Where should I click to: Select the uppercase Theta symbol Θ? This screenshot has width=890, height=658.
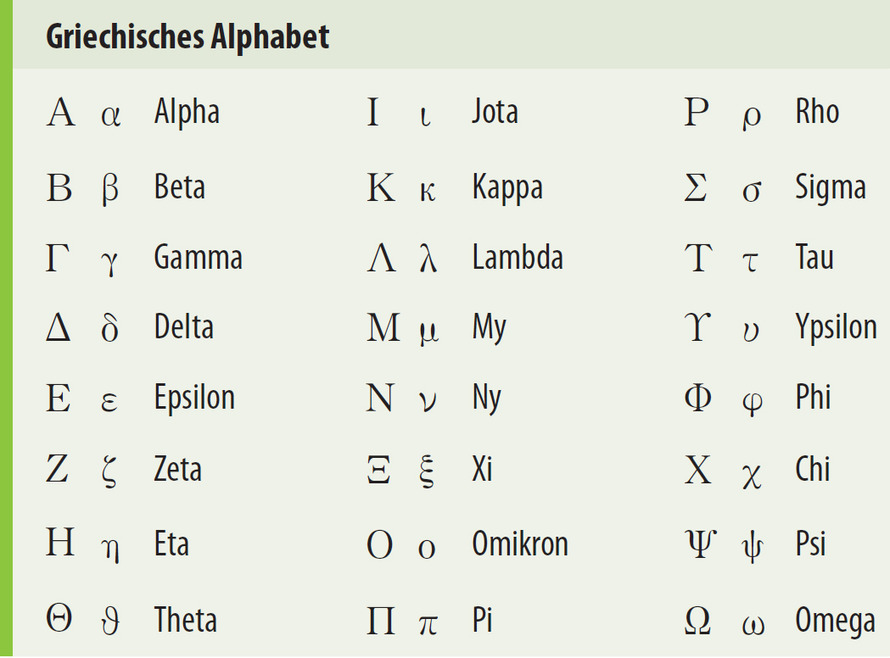pyautogui.click(x=59, y=618)
